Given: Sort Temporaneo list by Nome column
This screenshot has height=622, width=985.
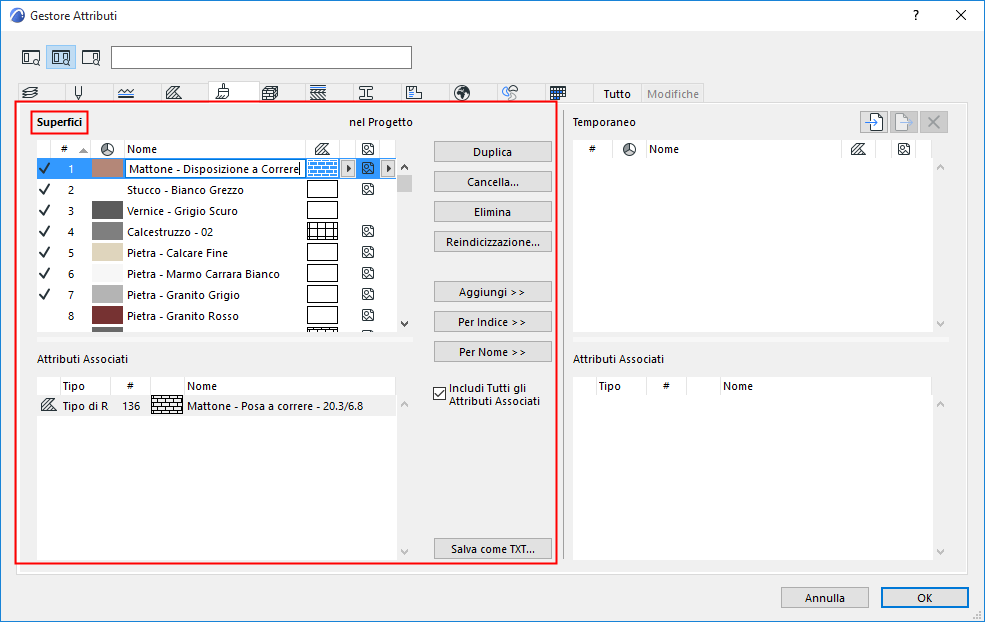Looking at the screenshot, I should (744, 149).
